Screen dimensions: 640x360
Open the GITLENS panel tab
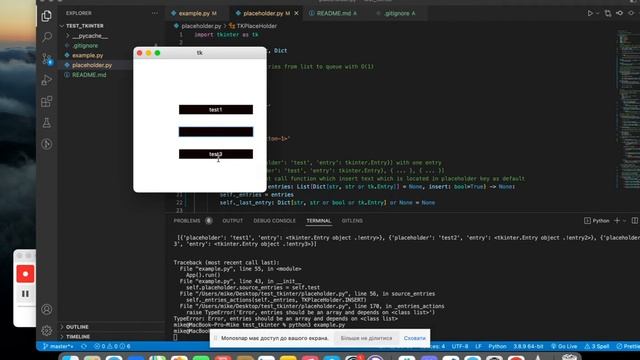click(352, 221)
